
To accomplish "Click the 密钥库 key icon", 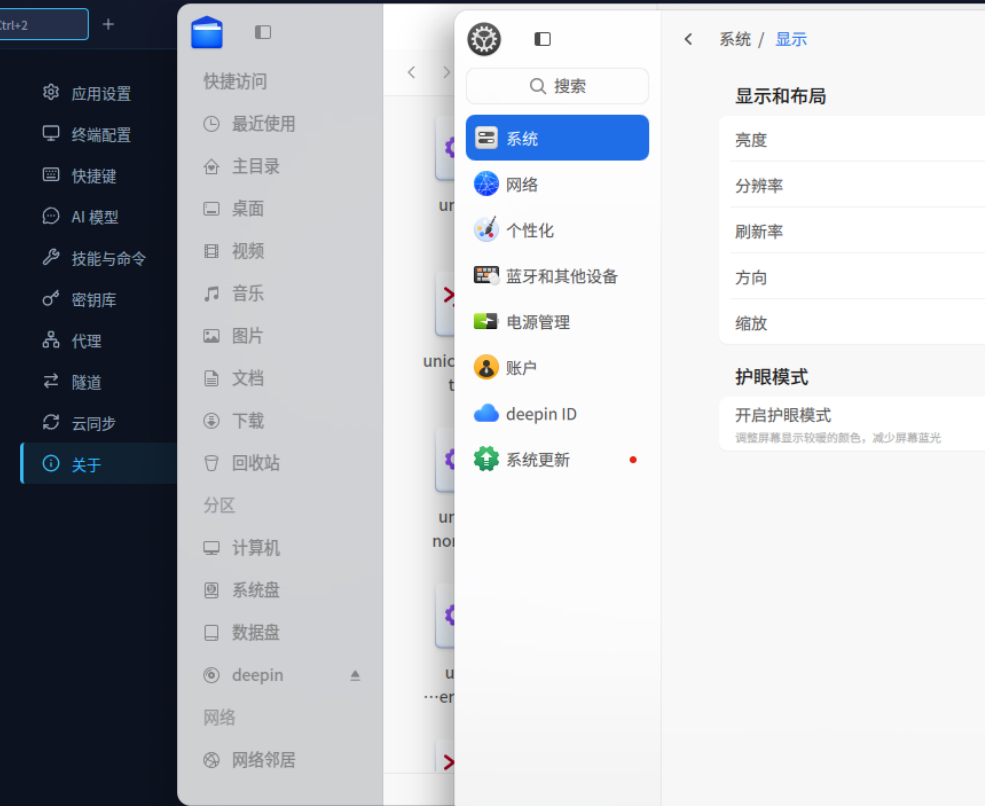I will point(51,298).
